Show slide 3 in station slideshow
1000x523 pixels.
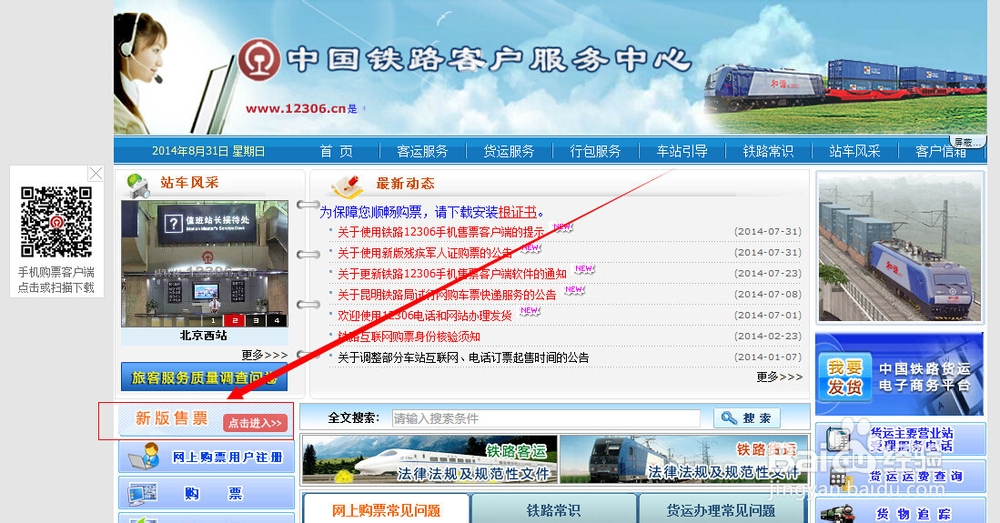[256, 320]
